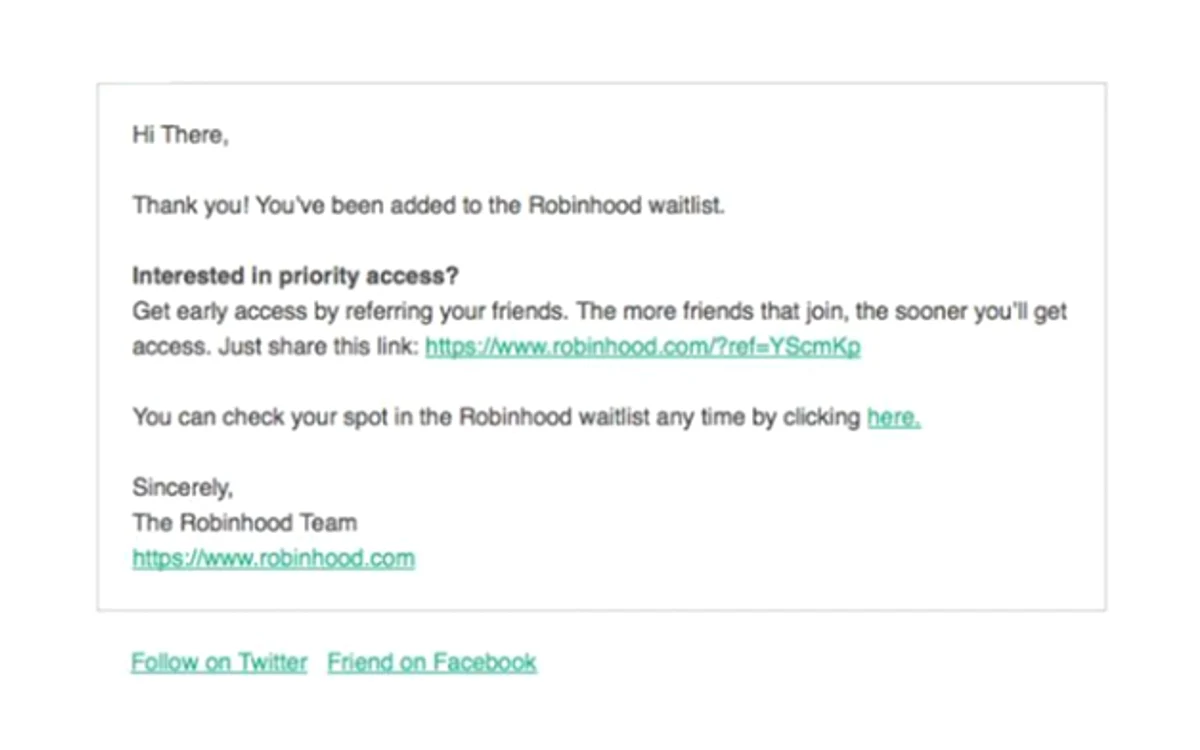Click the "any time by clicking" phrase
1200x750 pixels.
click(x=759, y=418)
